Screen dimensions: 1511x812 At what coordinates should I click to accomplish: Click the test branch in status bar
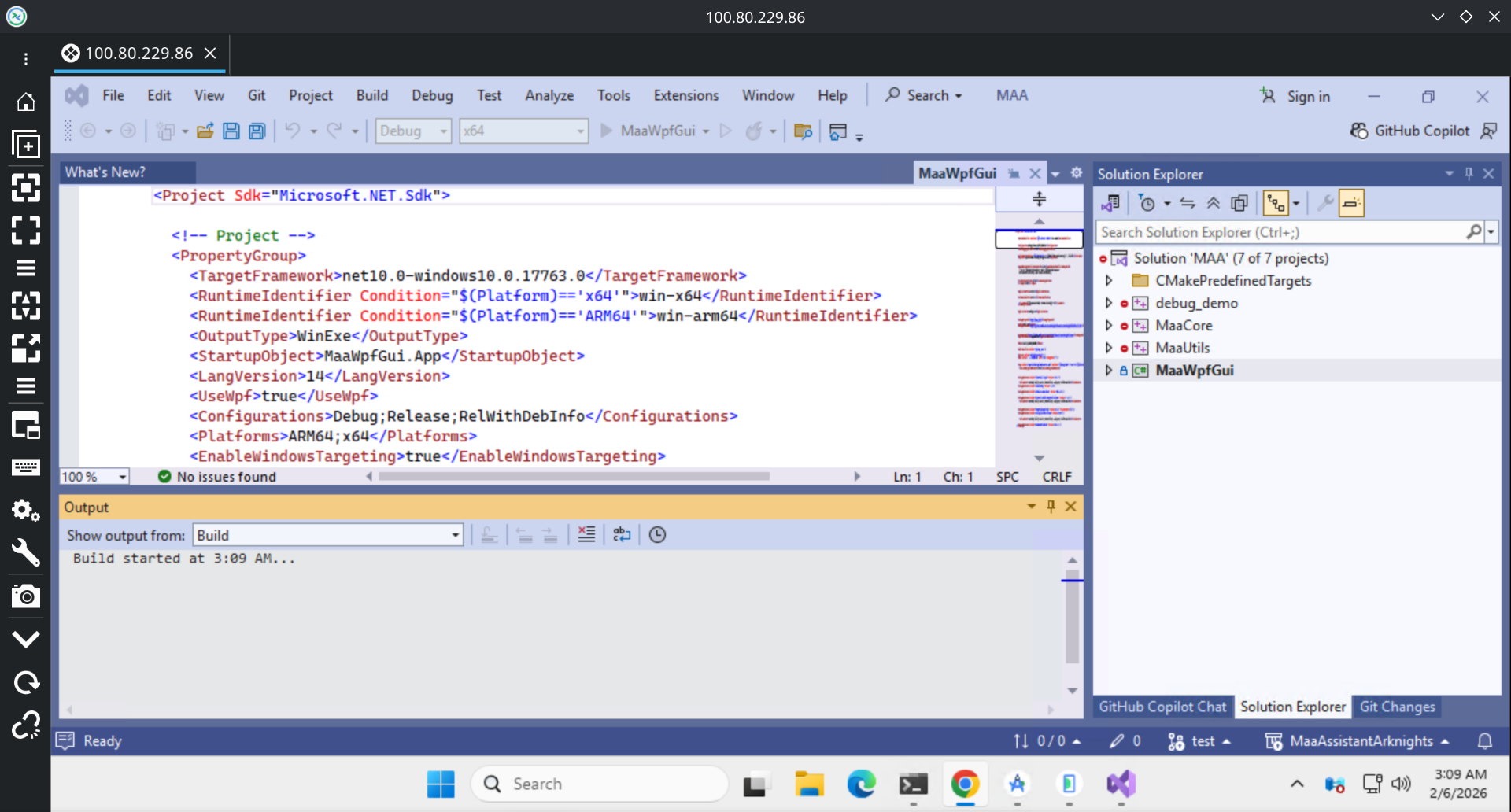coord(1201,741)
